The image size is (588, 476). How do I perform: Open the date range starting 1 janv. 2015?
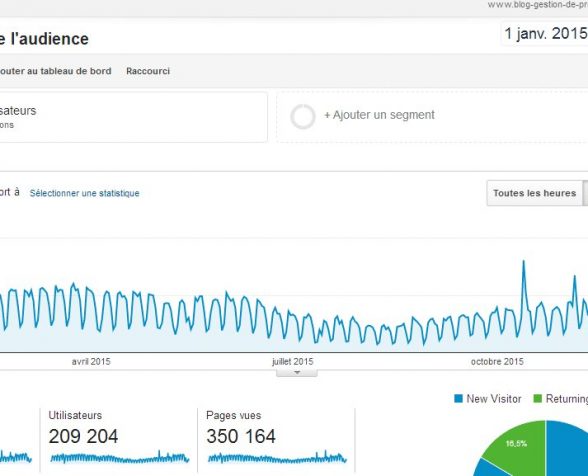545,34
